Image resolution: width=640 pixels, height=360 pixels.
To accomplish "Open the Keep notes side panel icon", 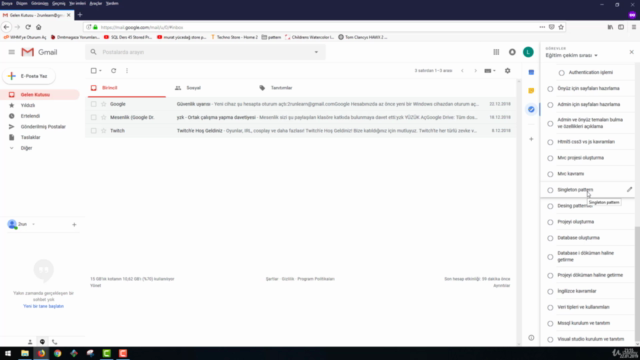I will coord(531,91).
